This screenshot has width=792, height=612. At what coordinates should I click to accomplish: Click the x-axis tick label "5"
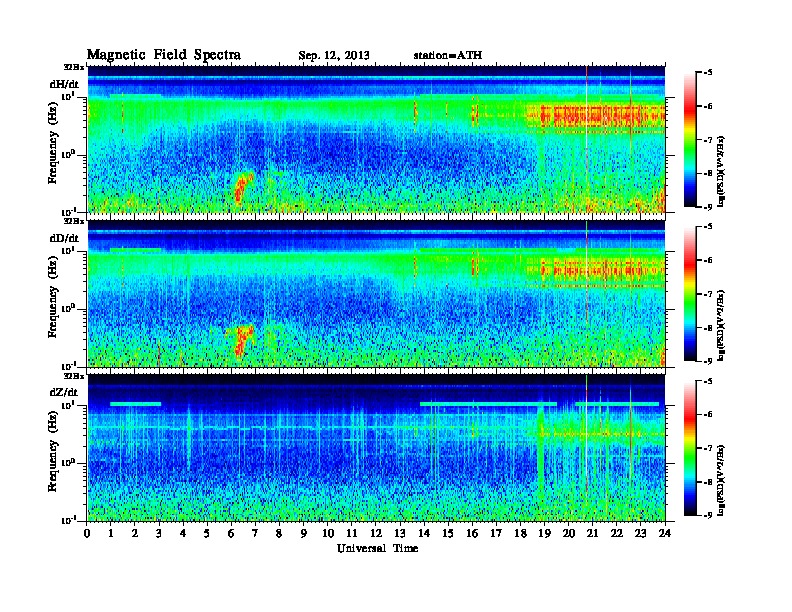[x=207, y=534]
